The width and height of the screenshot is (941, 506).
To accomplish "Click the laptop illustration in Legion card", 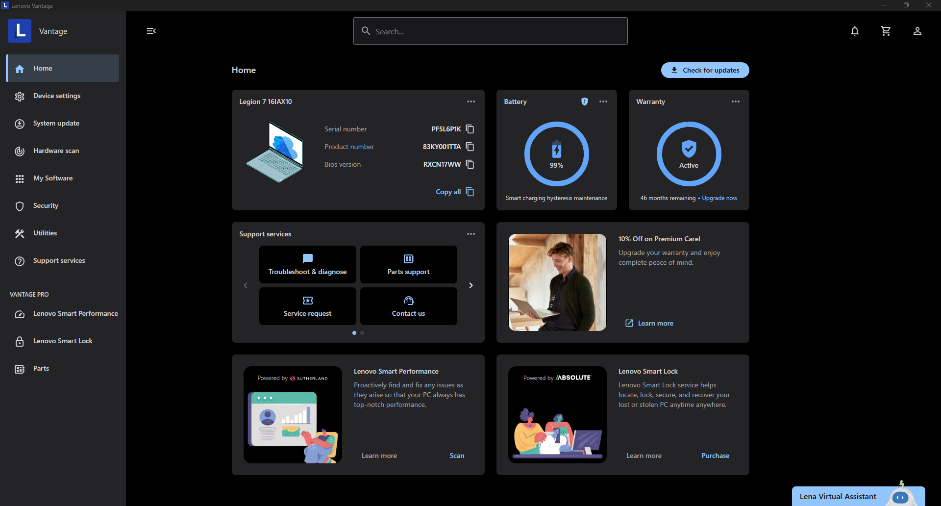I will 276,152.
